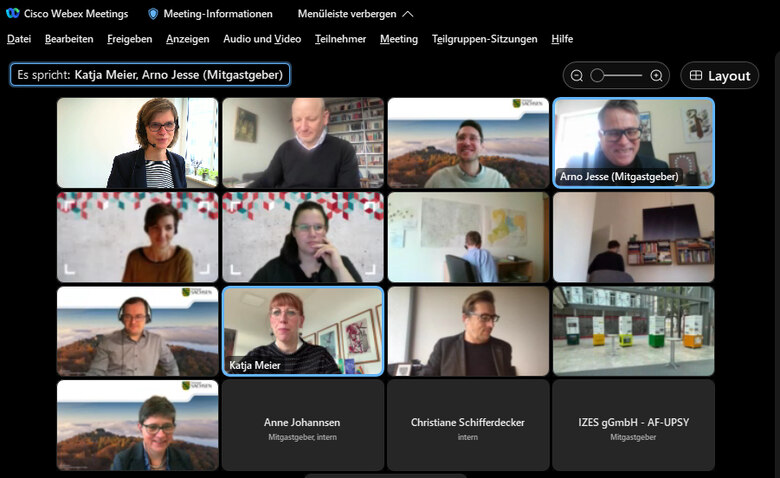Open the Freigeben menu
The height and width of the screenshot is (478, 780).
130,39
